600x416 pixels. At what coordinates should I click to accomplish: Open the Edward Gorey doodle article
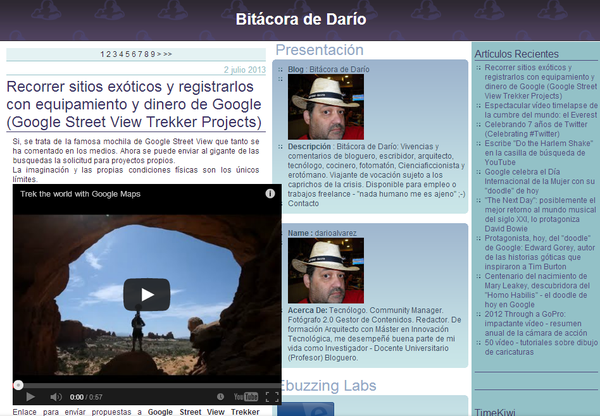[x=540, y=252]
